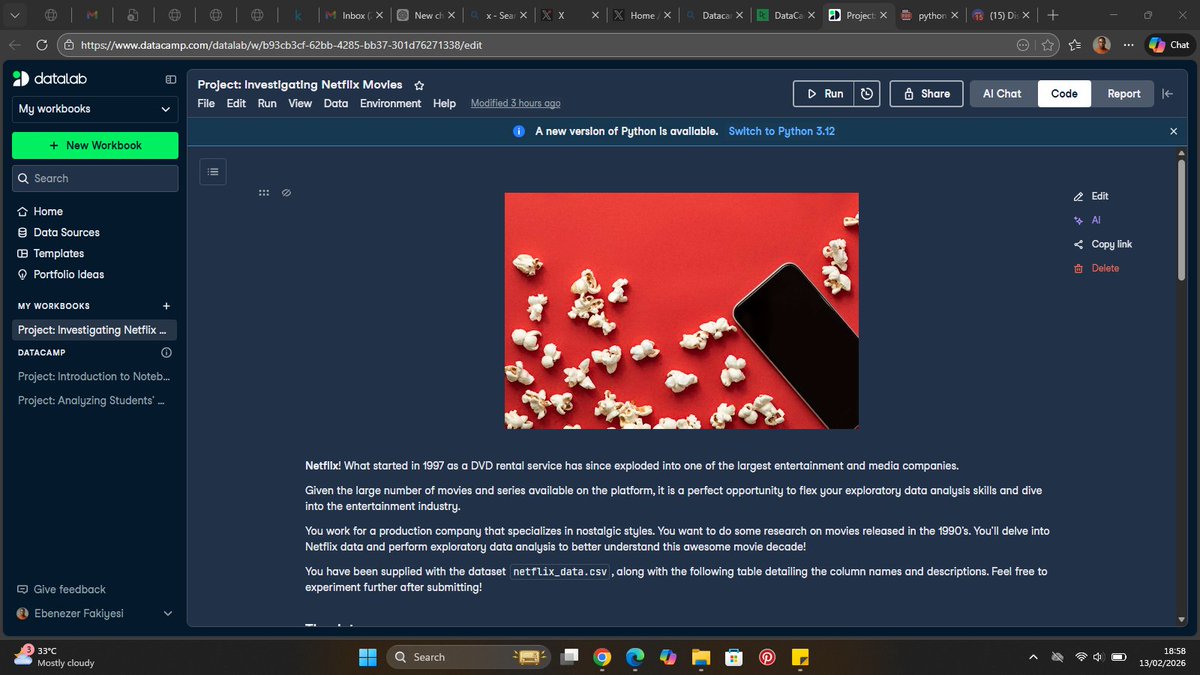The width and height of the screenshot is (1200, 675).
Task: Open the View menu
Action: (300, 103)
